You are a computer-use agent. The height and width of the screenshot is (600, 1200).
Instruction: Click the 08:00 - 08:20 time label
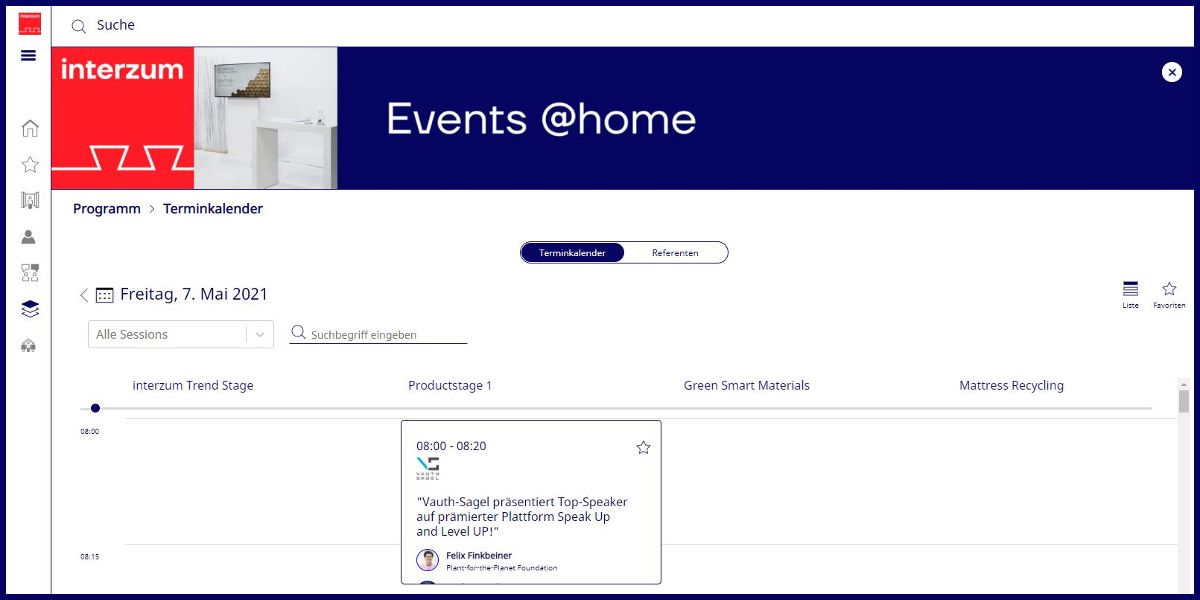point(451,446)
